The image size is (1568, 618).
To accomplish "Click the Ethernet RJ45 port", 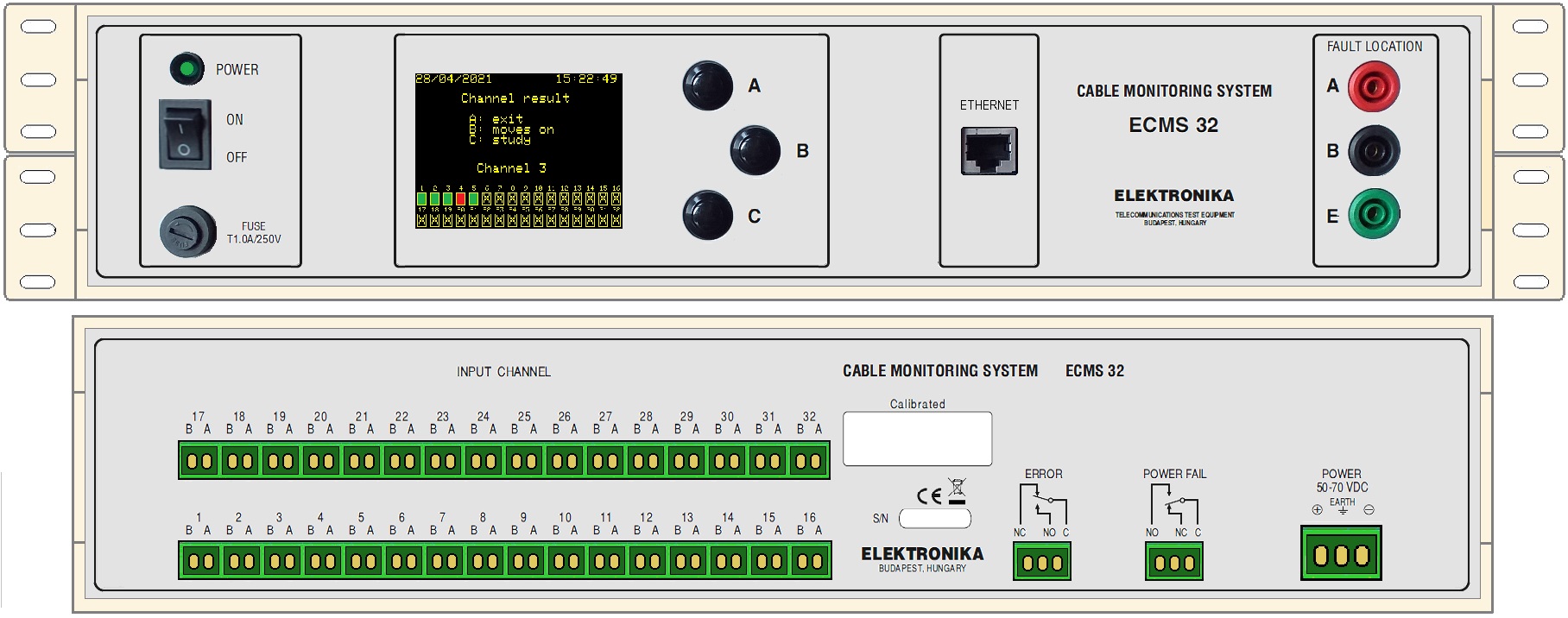I will [x=989, y=151].
